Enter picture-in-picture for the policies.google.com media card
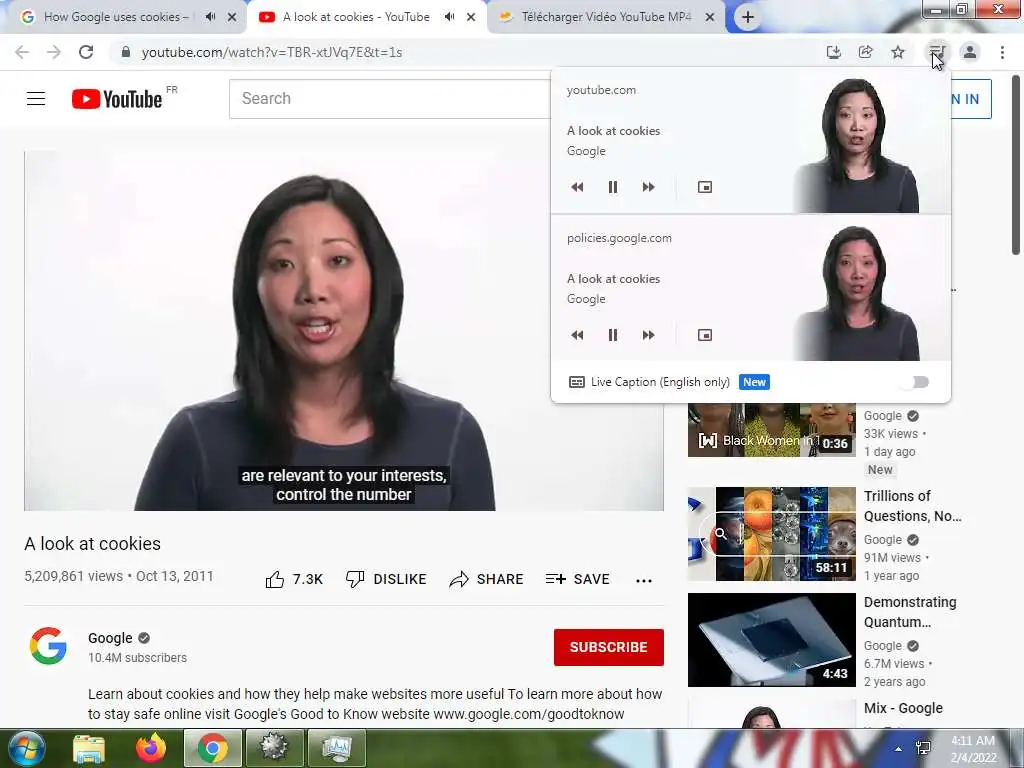The height and width of the screenshot is (768, 1024). click(705, 335)
